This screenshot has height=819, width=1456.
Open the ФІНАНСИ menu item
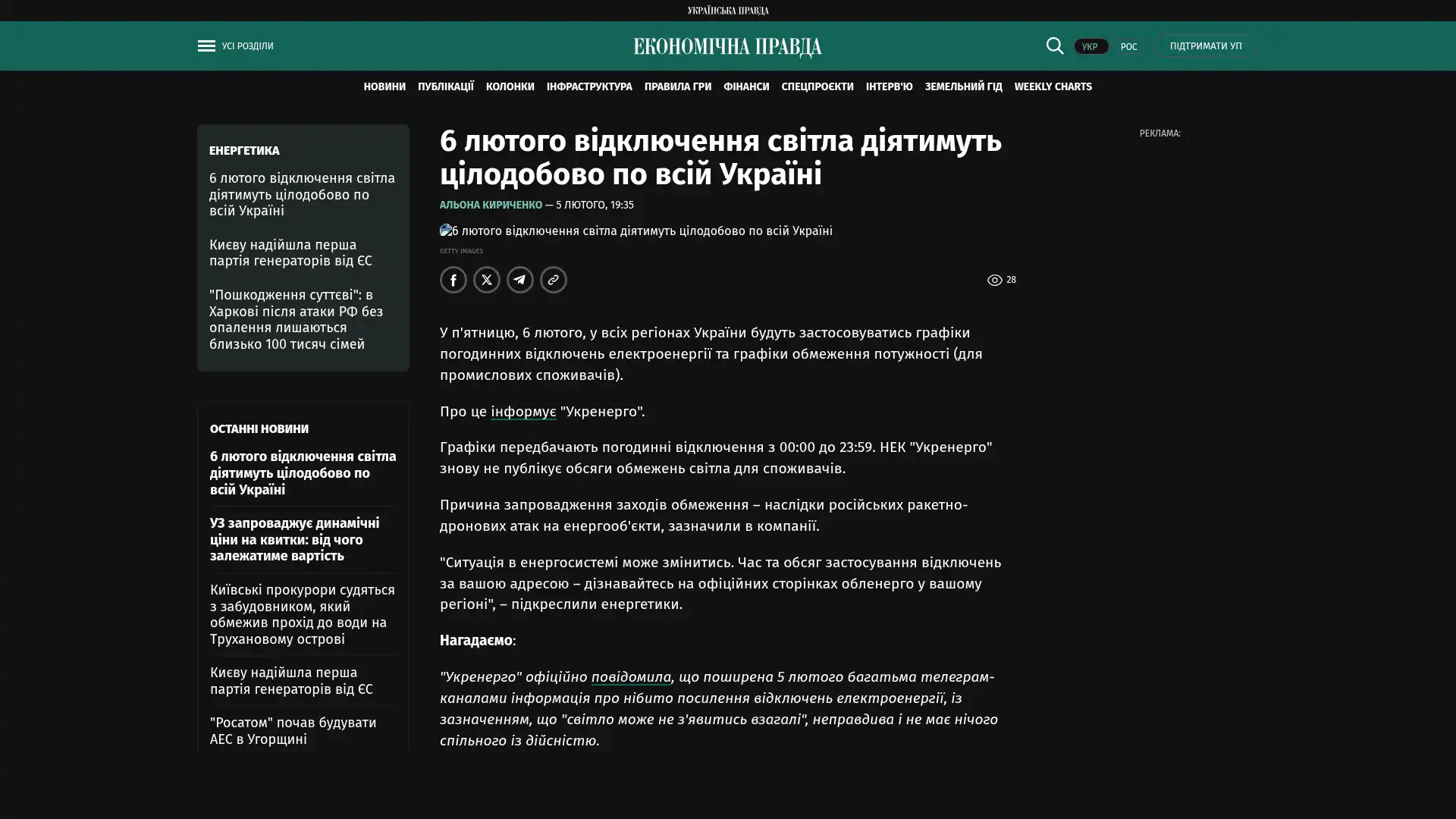coord(745,86)
